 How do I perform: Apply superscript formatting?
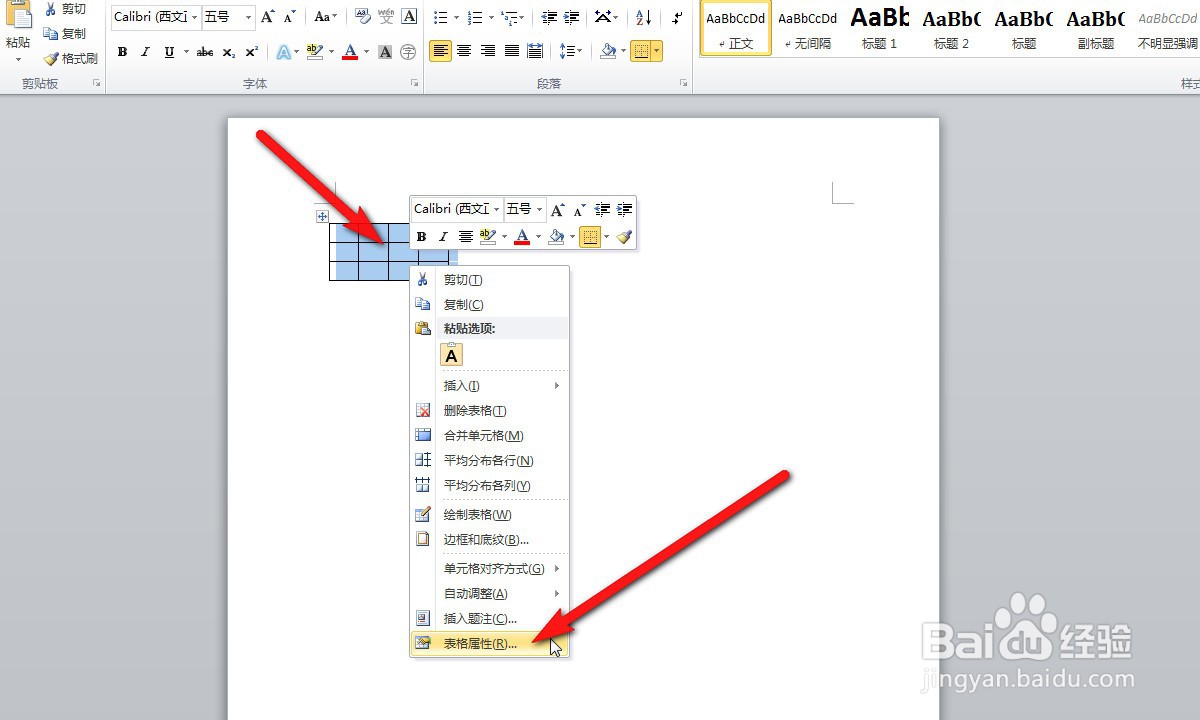pyautogui.click(x=252, y=52)
